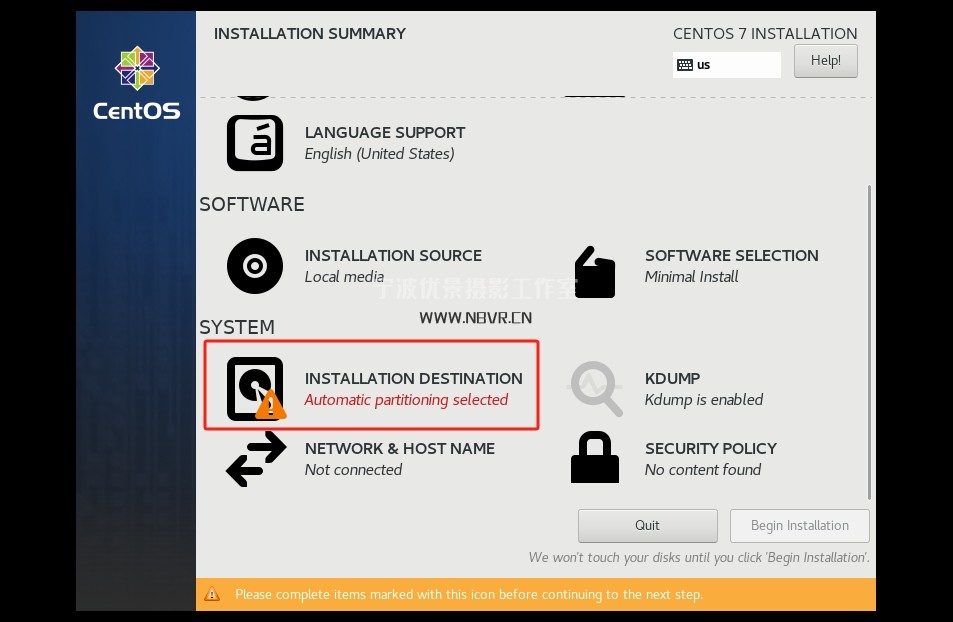
Task: Click the Security Policy padlock icon
Action: [x=595, y=459]
